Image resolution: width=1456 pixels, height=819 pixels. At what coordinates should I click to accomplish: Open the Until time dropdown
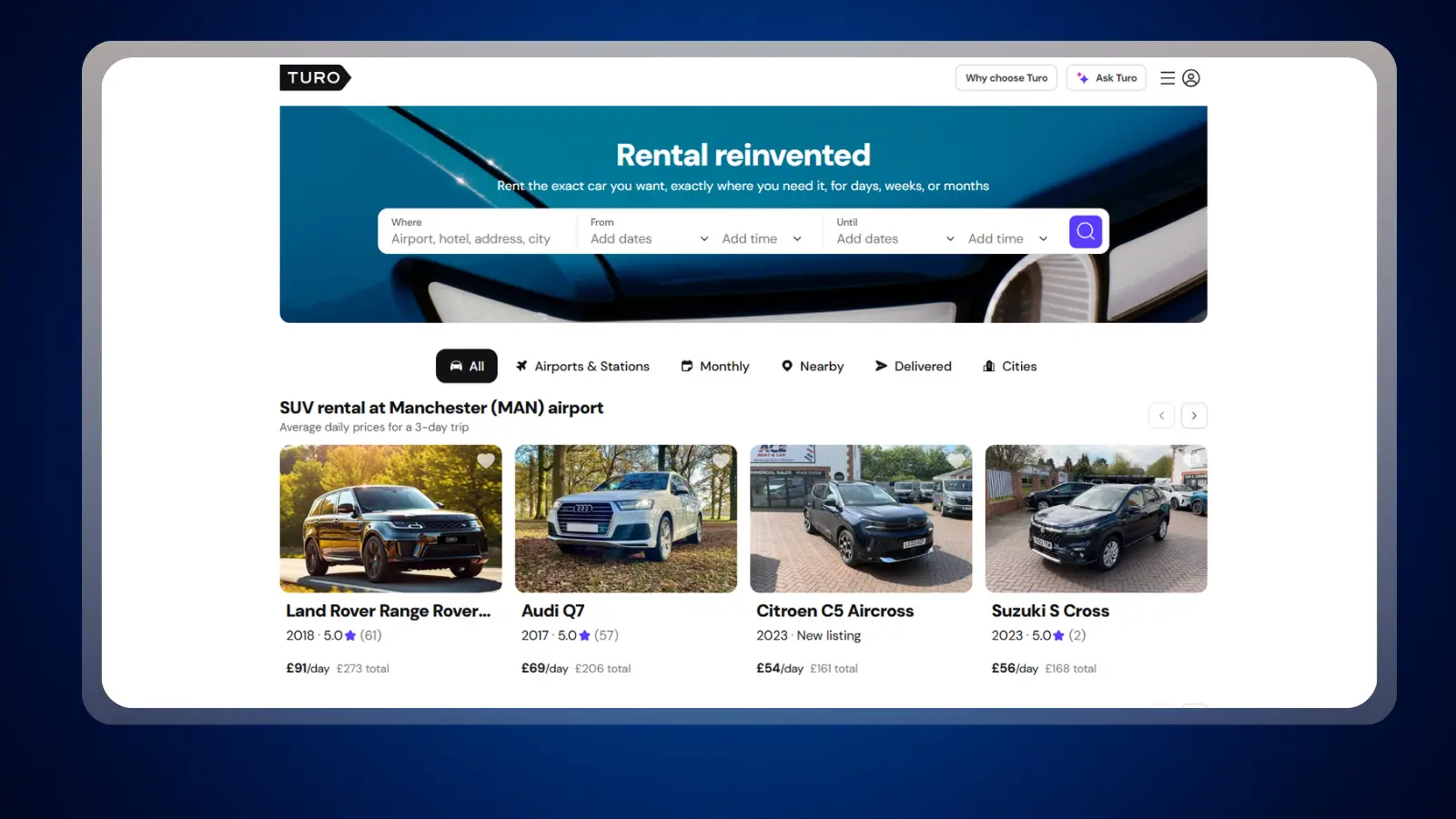1007,238
